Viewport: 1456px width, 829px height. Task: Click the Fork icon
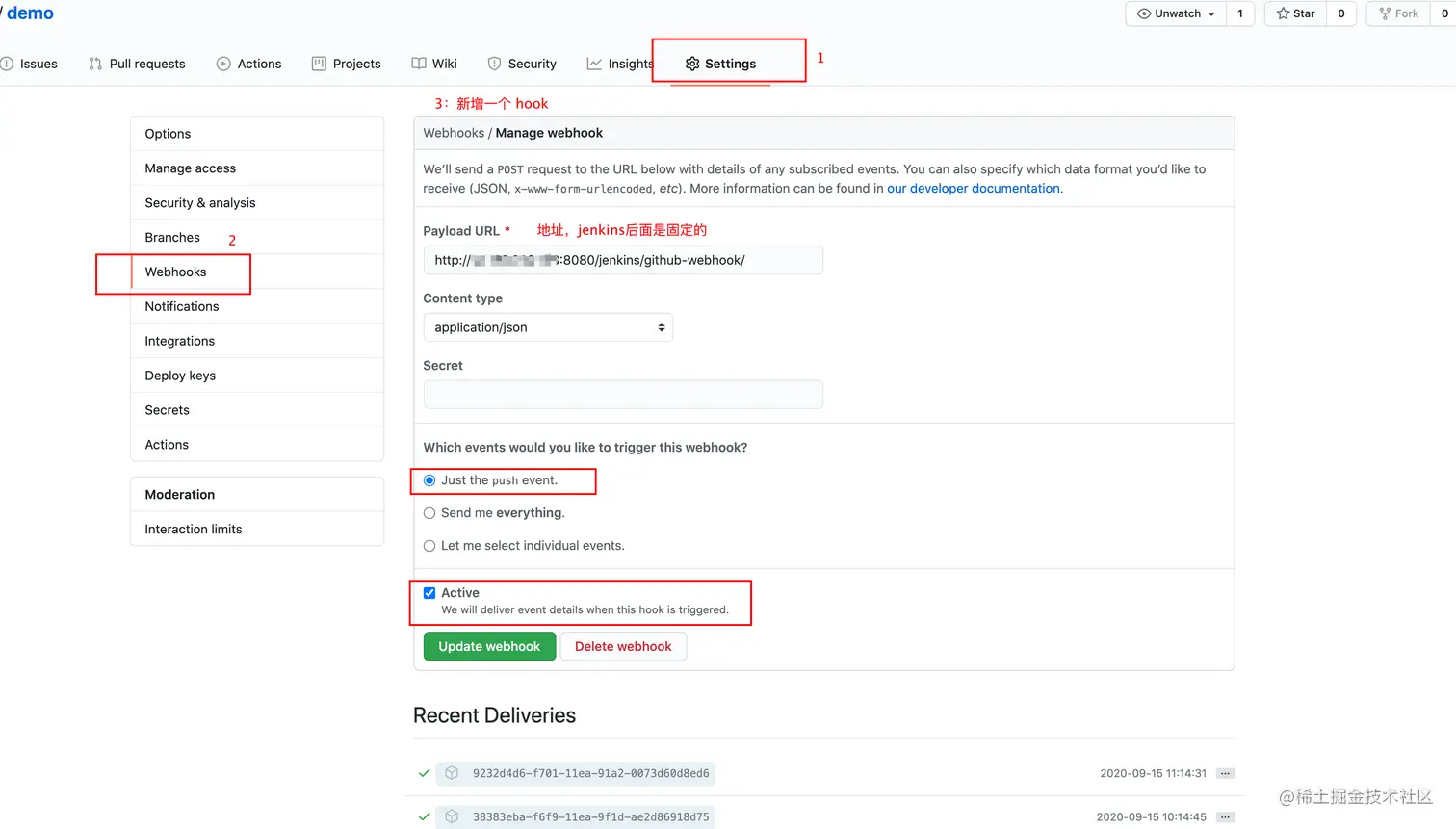pos(1385,13)
